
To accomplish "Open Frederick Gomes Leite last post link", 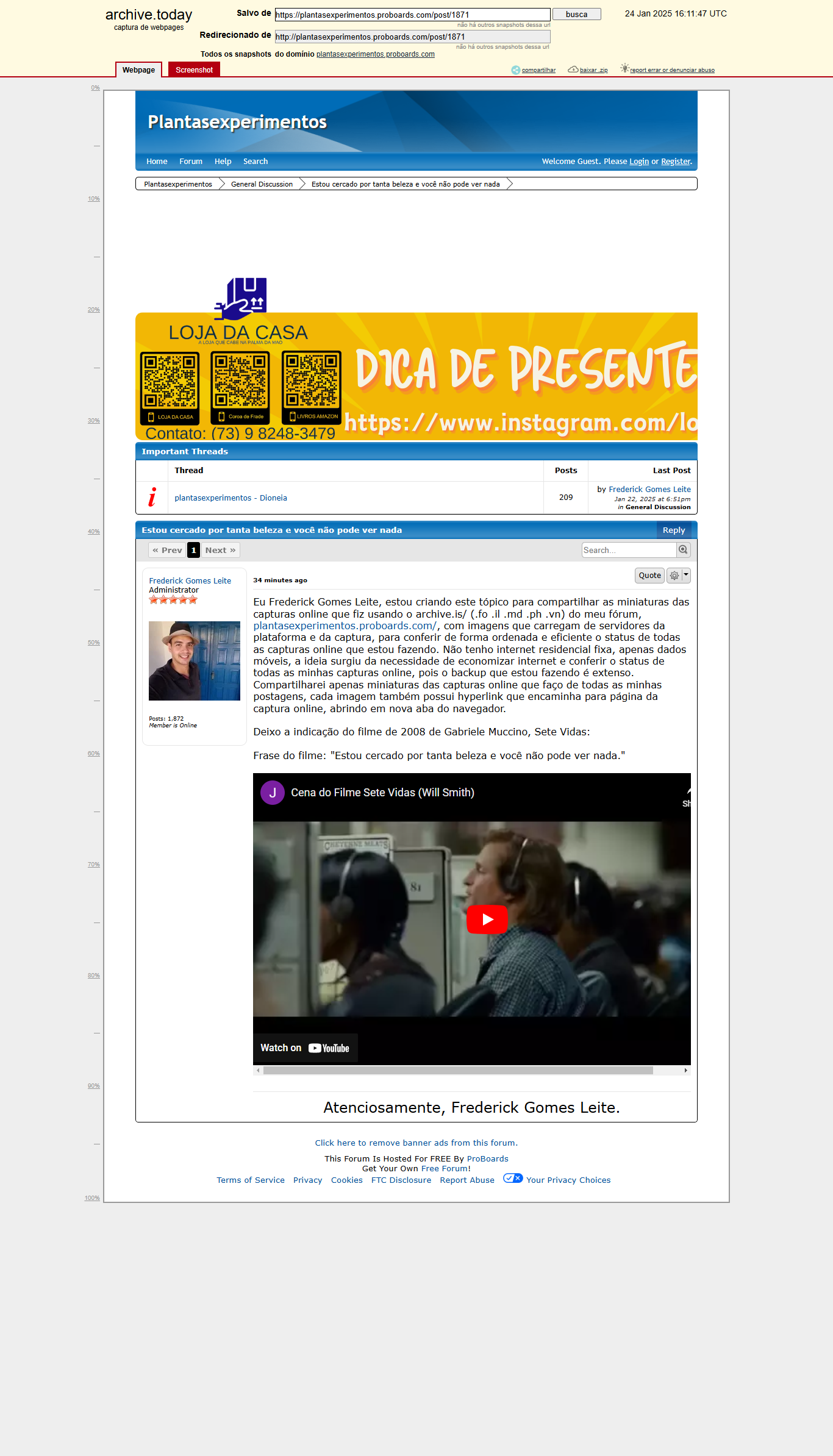I will pos(649,490).
